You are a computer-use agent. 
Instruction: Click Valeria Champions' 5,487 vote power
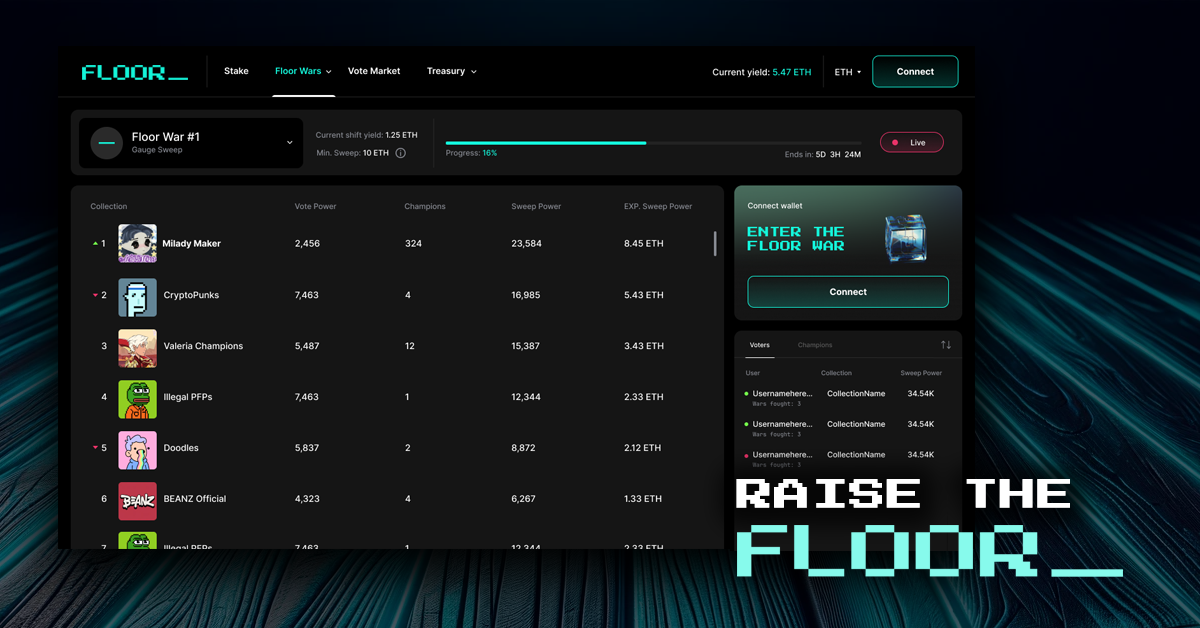(x=307, y=347)
